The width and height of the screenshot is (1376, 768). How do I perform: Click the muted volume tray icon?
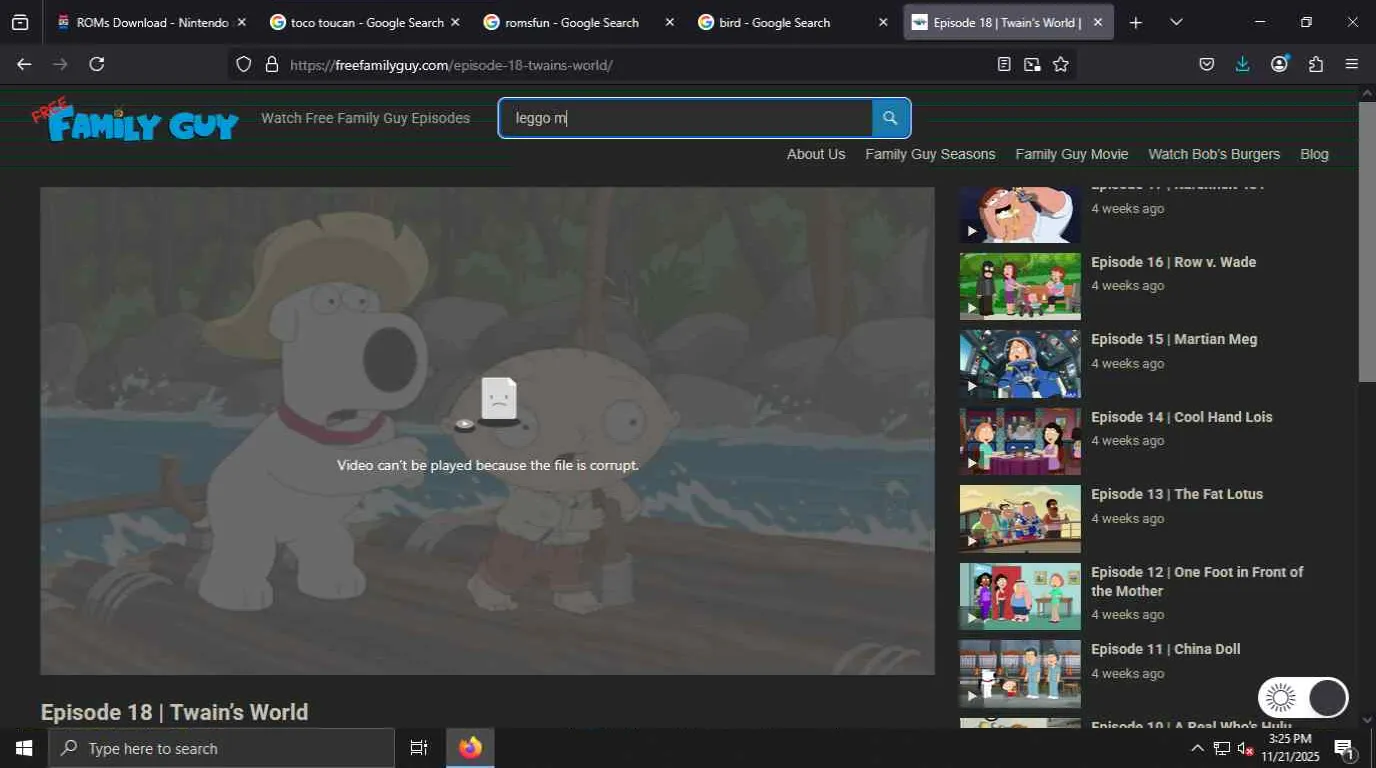pyautogui.click(x=1245, y=748)
